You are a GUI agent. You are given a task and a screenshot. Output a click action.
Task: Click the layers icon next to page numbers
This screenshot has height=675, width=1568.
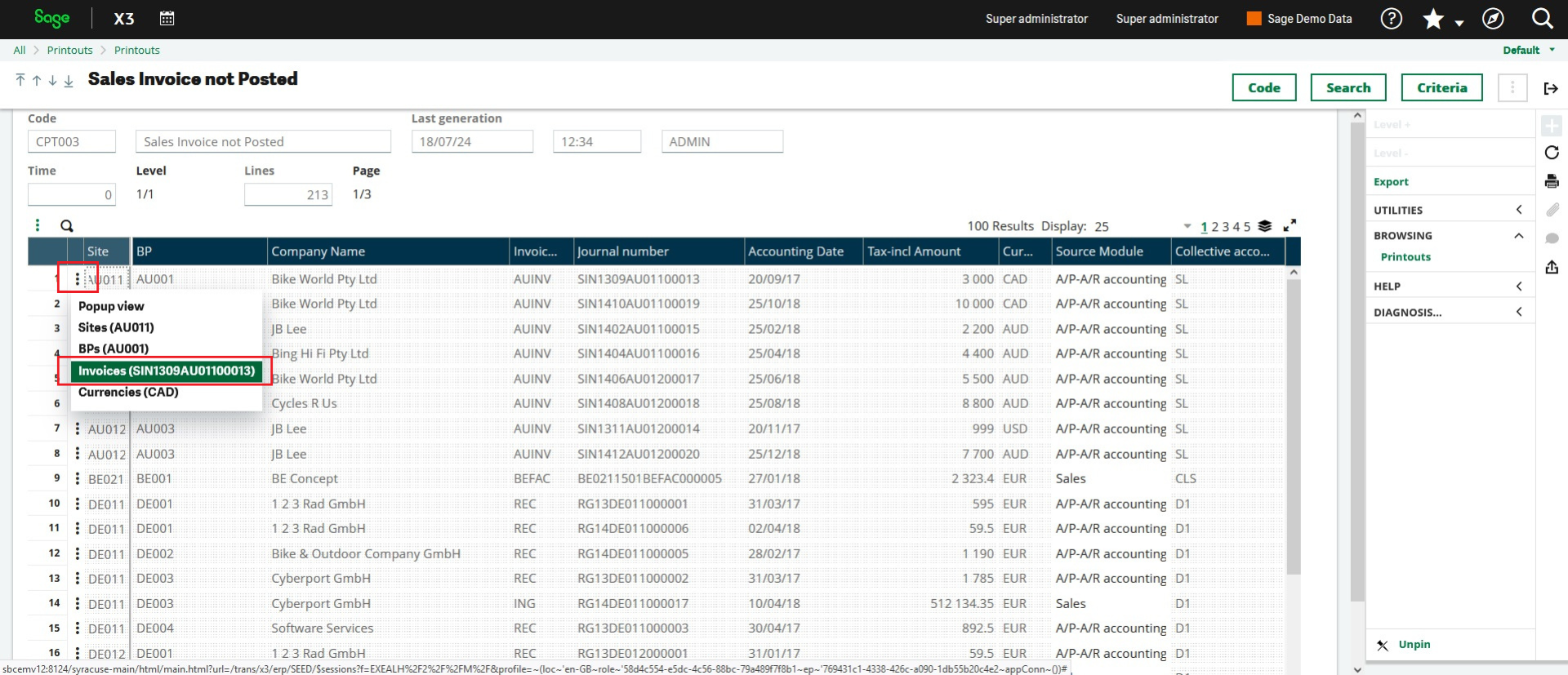pos(1265,226)
